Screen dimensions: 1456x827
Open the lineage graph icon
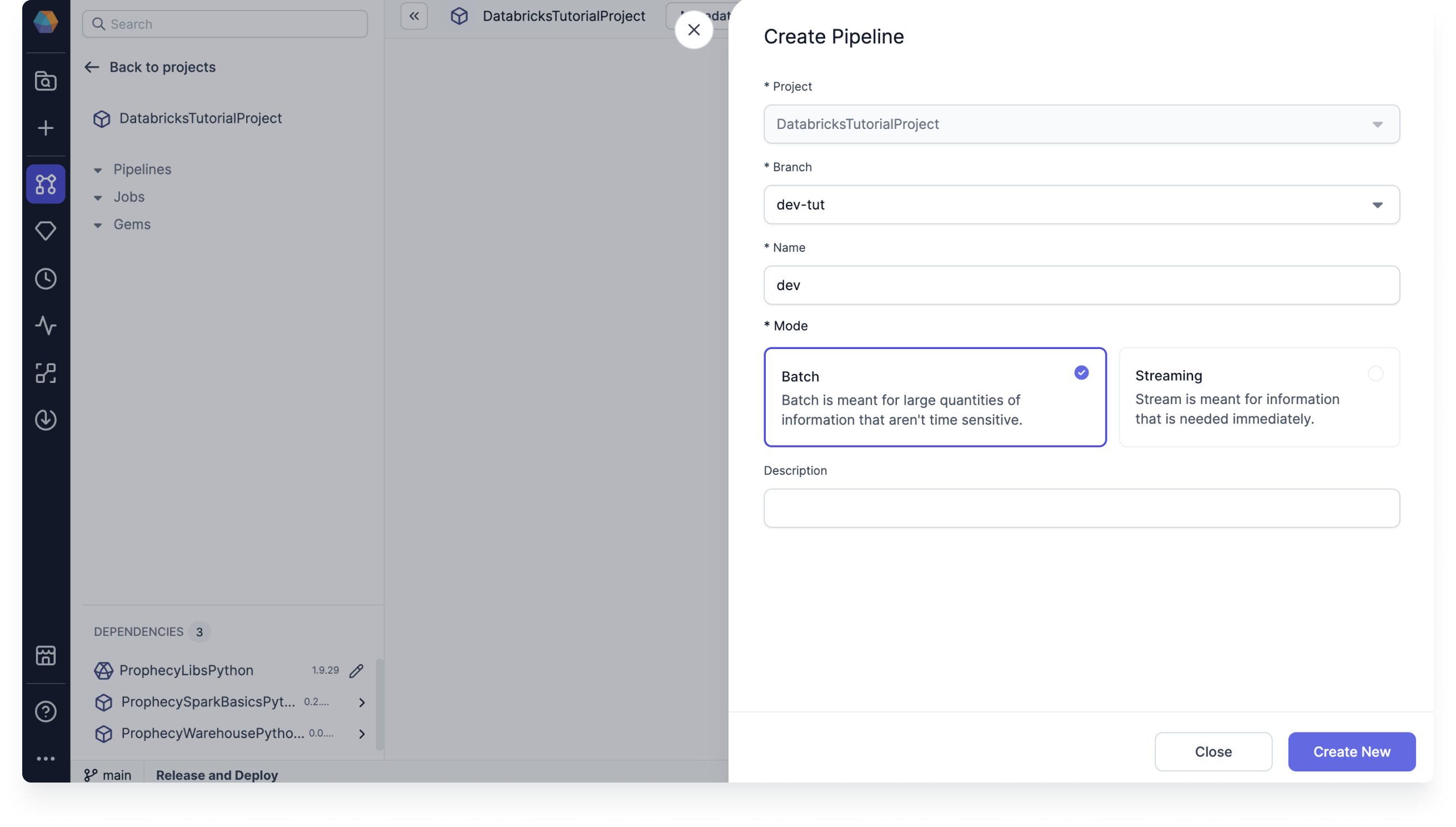tap(46, 373)
